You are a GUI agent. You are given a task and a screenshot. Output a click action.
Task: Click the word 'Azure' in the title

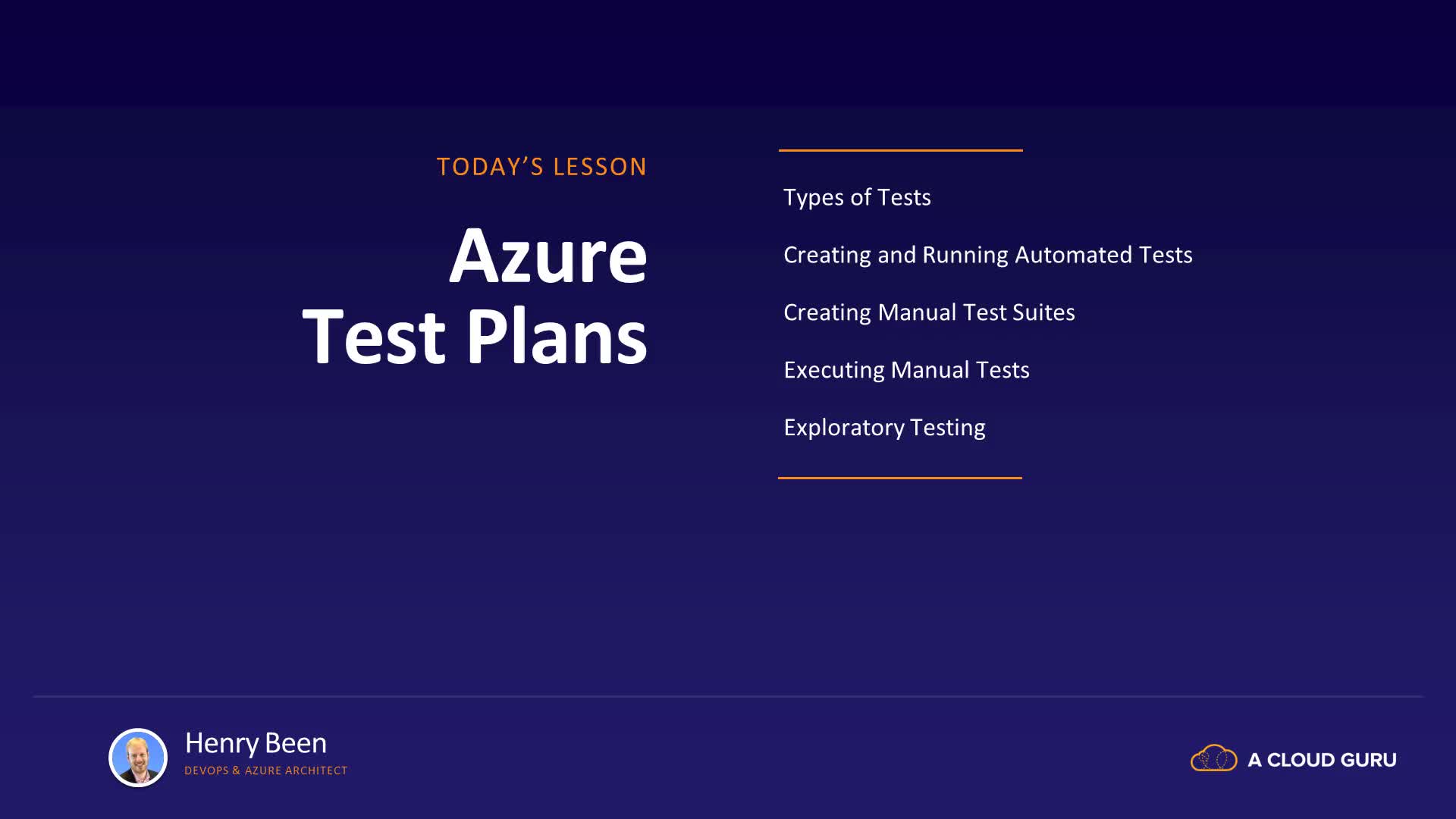[x=548, y=256]
